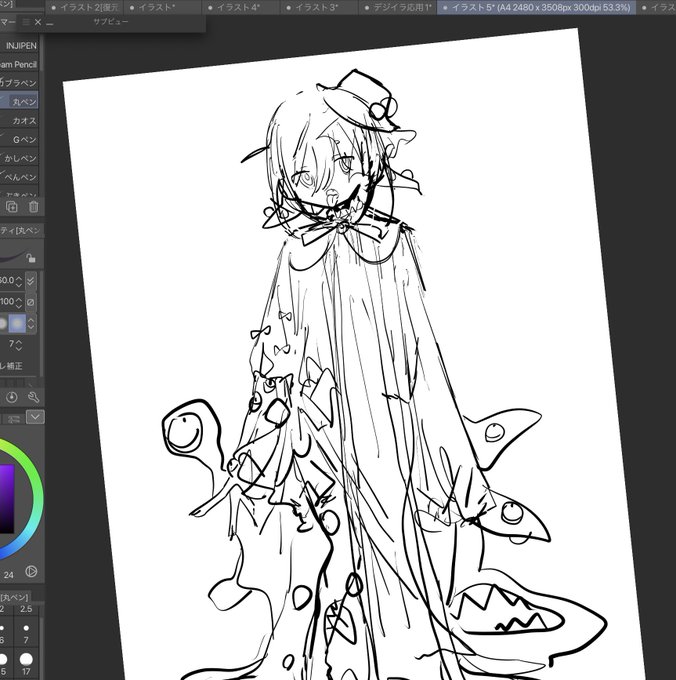Select brush size preset 17
The image size is (676, 680).
(x=26, y=664)
